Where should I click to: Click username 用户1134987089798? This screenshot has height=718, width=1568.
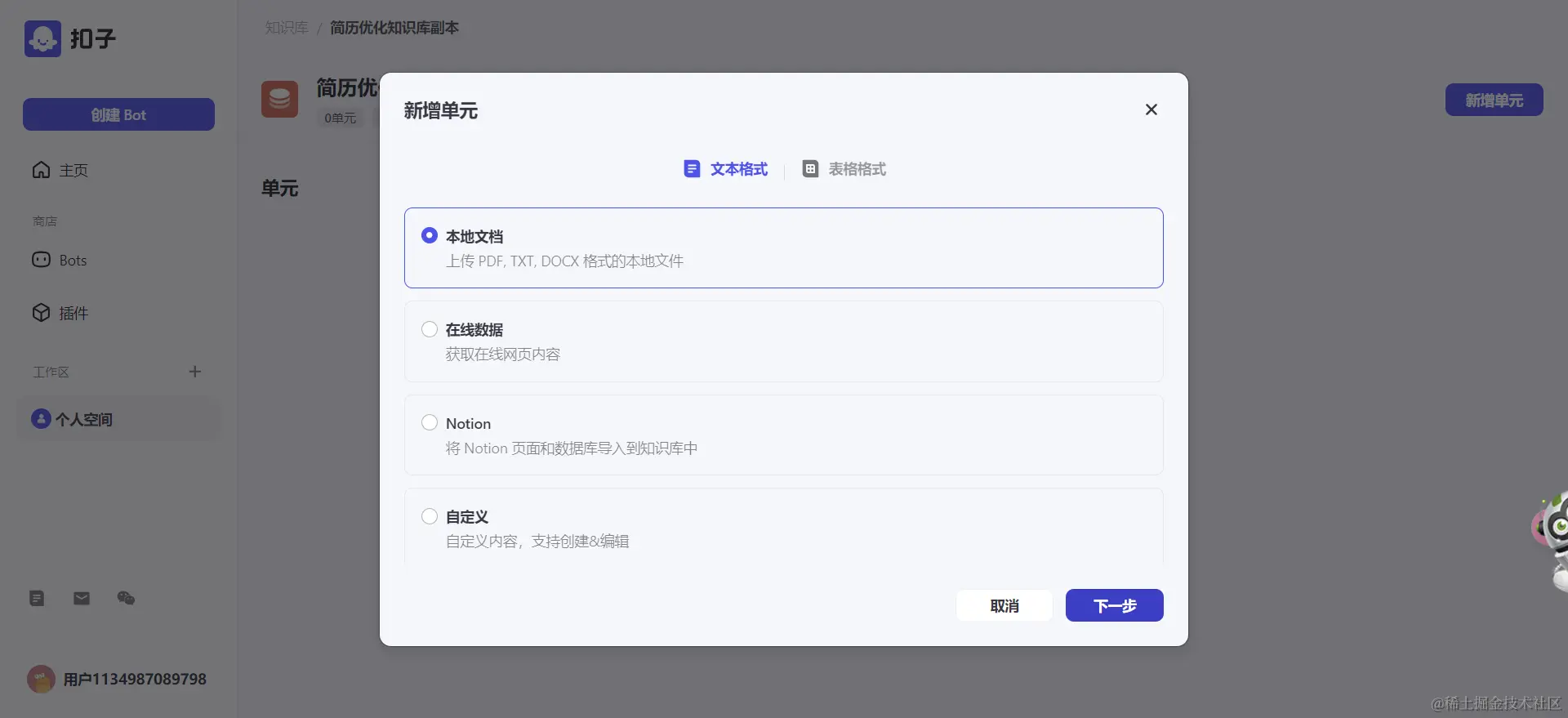135,680
